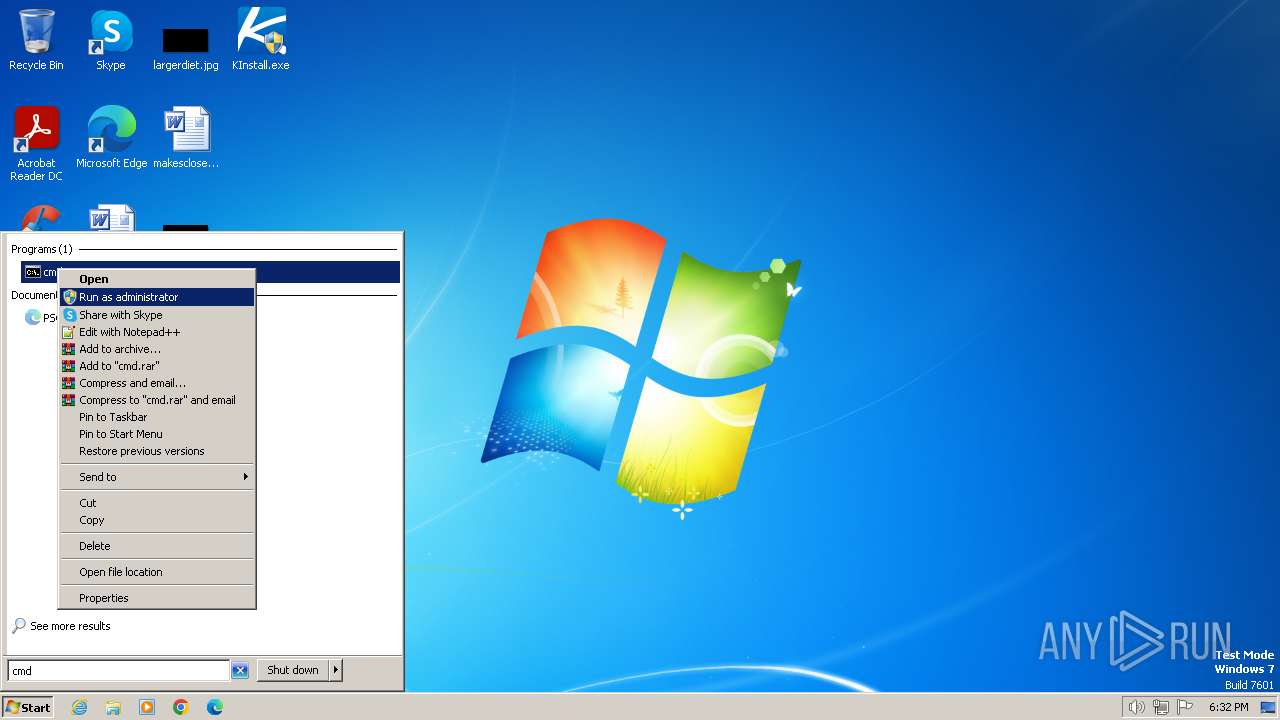Screen dimensions: 1280x720
Task: Select Compress to "cmd.rar" and email
Action: point(157,399)
